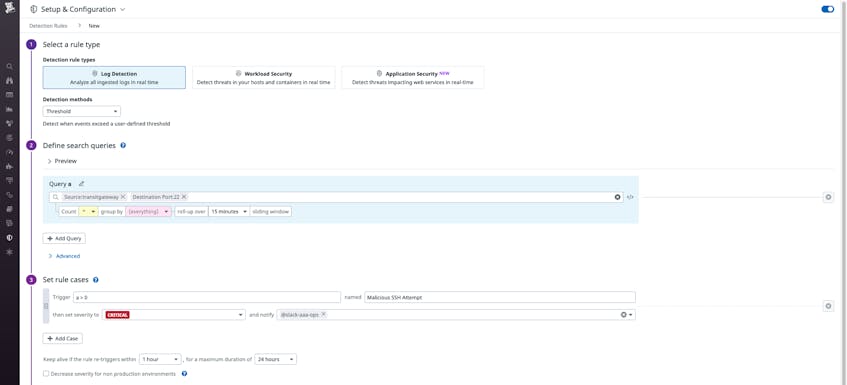Toggle the blue switch at top right
The width and height of the screenshot is (847, 385).
coord(828,9)
